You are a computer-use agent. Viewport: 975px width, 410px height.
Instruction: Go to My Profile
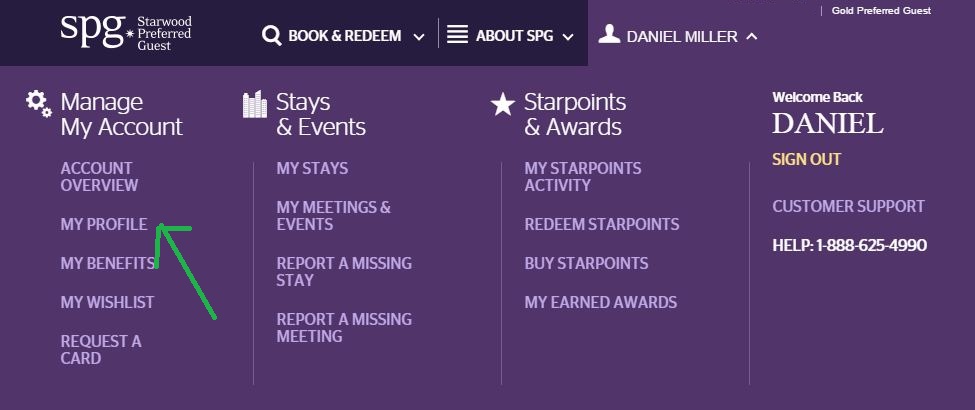click(x=104, y=225)
